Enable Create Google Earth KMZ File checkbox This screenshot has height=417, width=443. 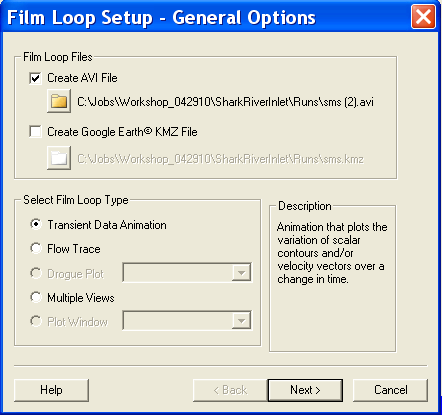tap(35, 131)
